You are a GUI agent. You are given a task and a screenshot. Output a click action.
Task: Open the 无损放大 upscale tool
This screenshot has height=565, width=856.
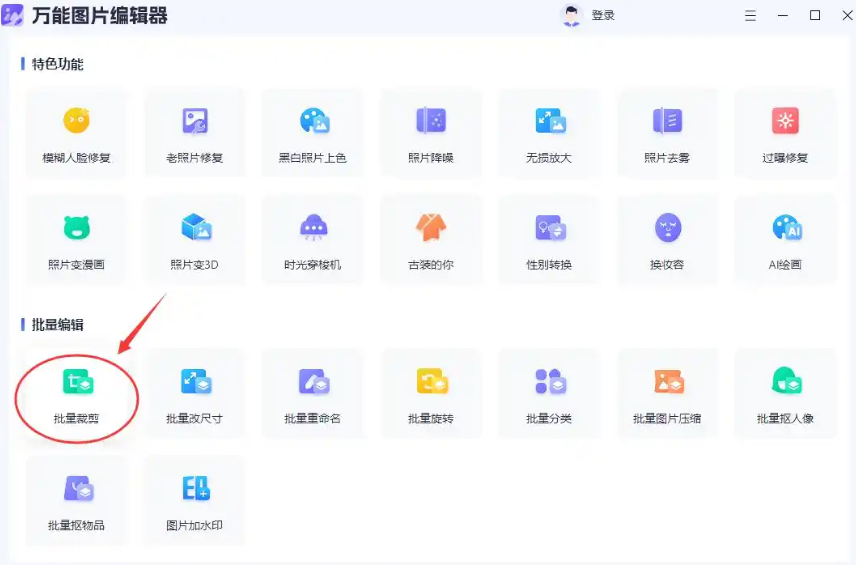[549, 134]
